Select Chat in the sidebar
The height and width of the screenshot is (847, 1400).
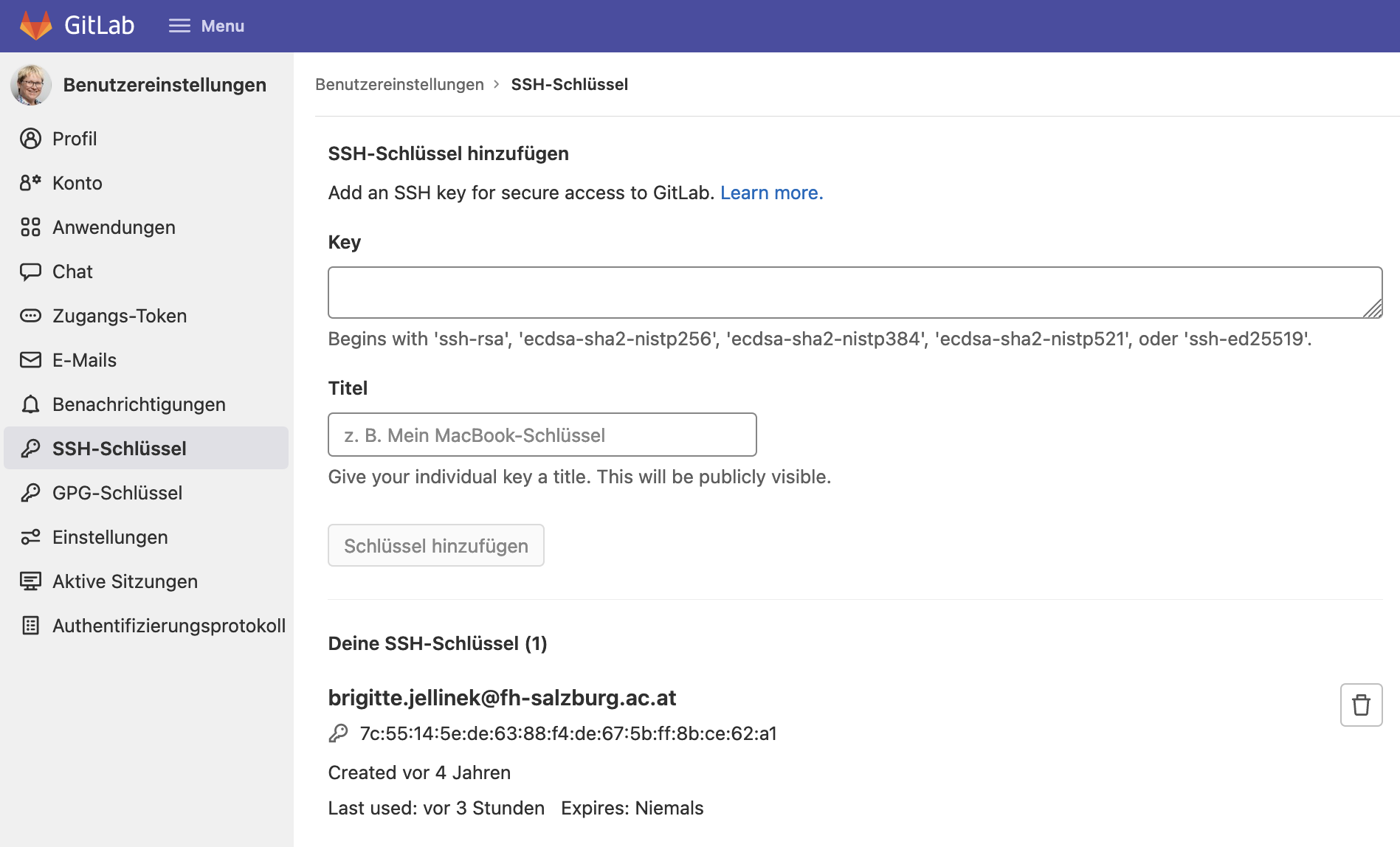[x=146, y=272]
